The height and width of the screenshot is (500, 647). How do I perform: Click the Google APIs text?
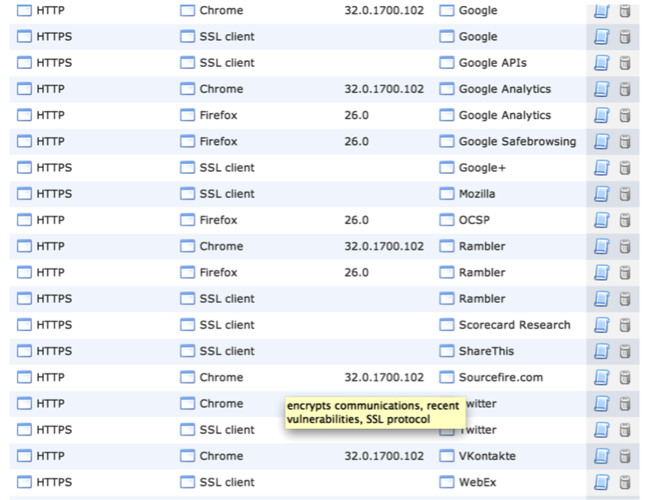tap(493, 63)
